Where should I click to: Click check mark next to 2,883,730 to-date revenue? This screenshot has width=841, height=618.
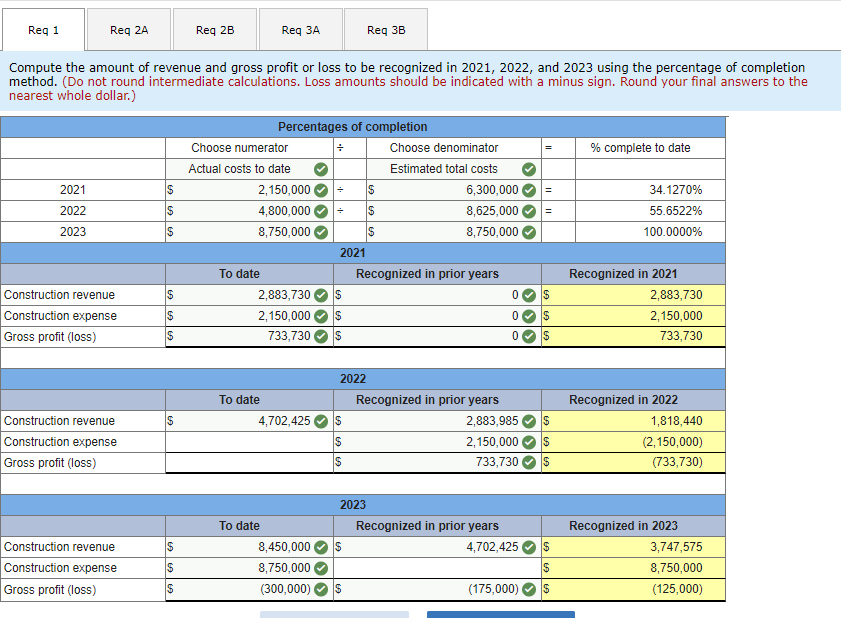(x=321, y=296)
